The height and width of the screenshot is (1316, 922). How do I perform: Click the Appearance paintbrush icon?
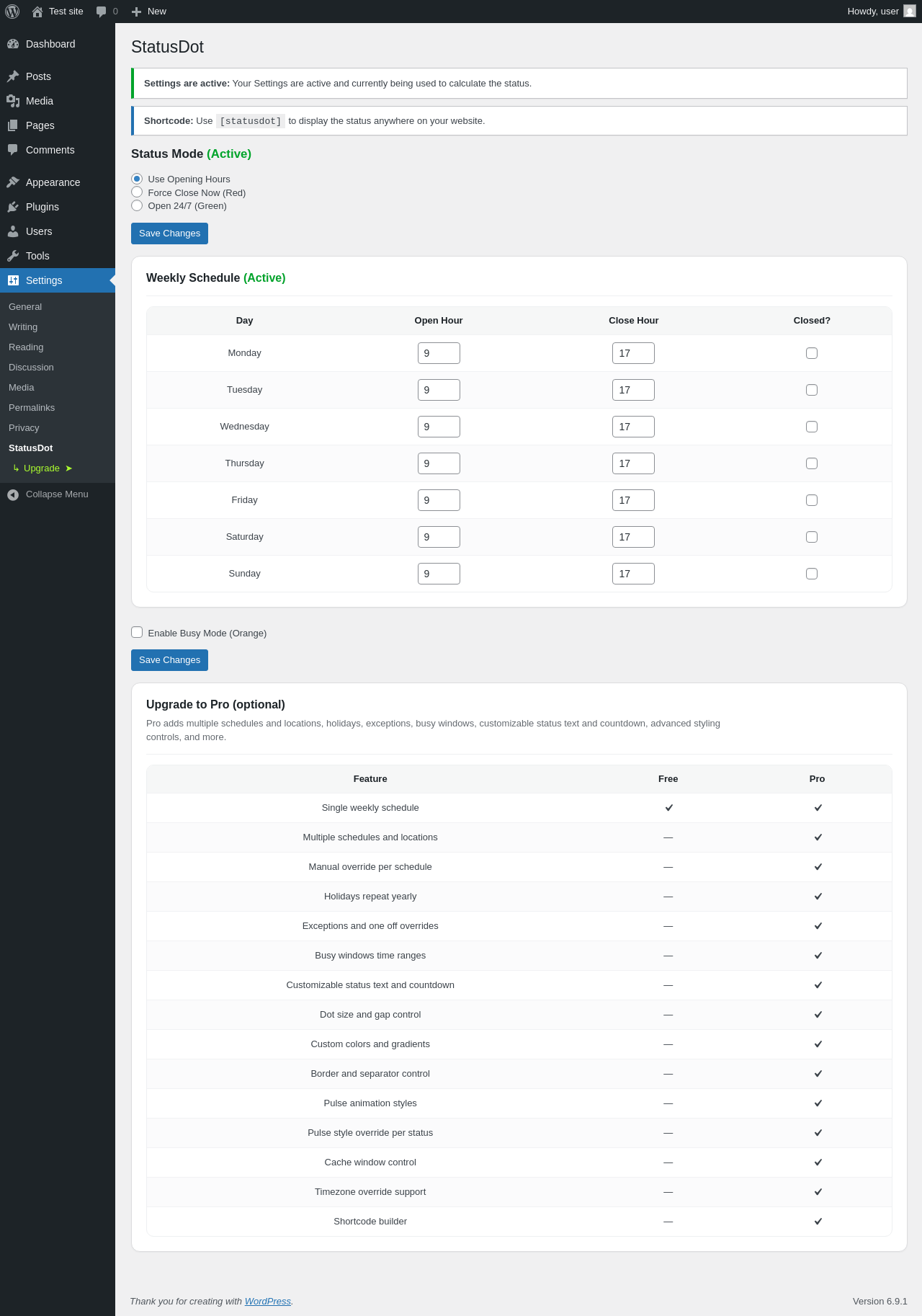13,182
